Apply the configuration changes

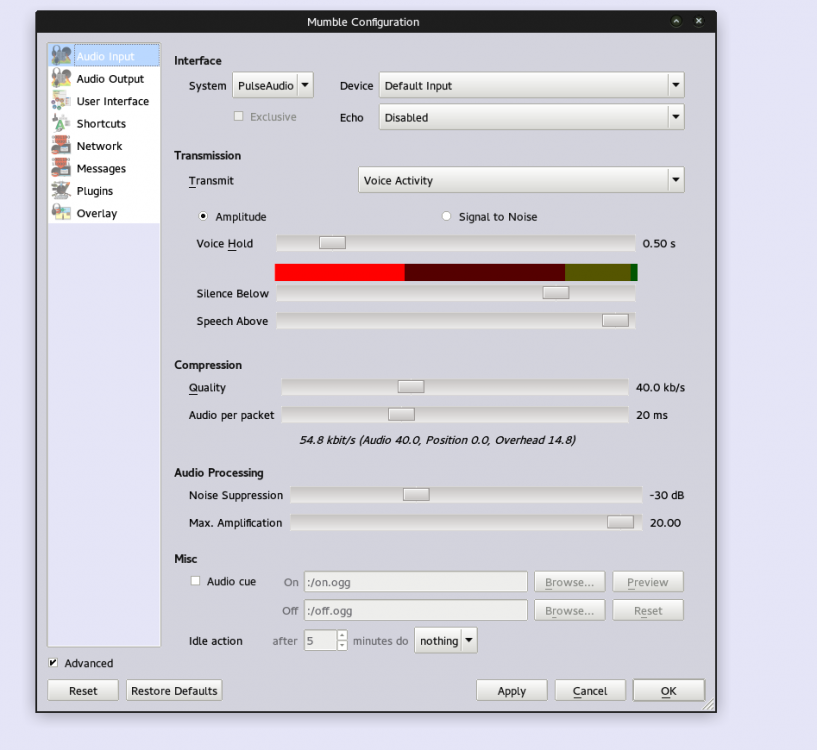point(511,690)
